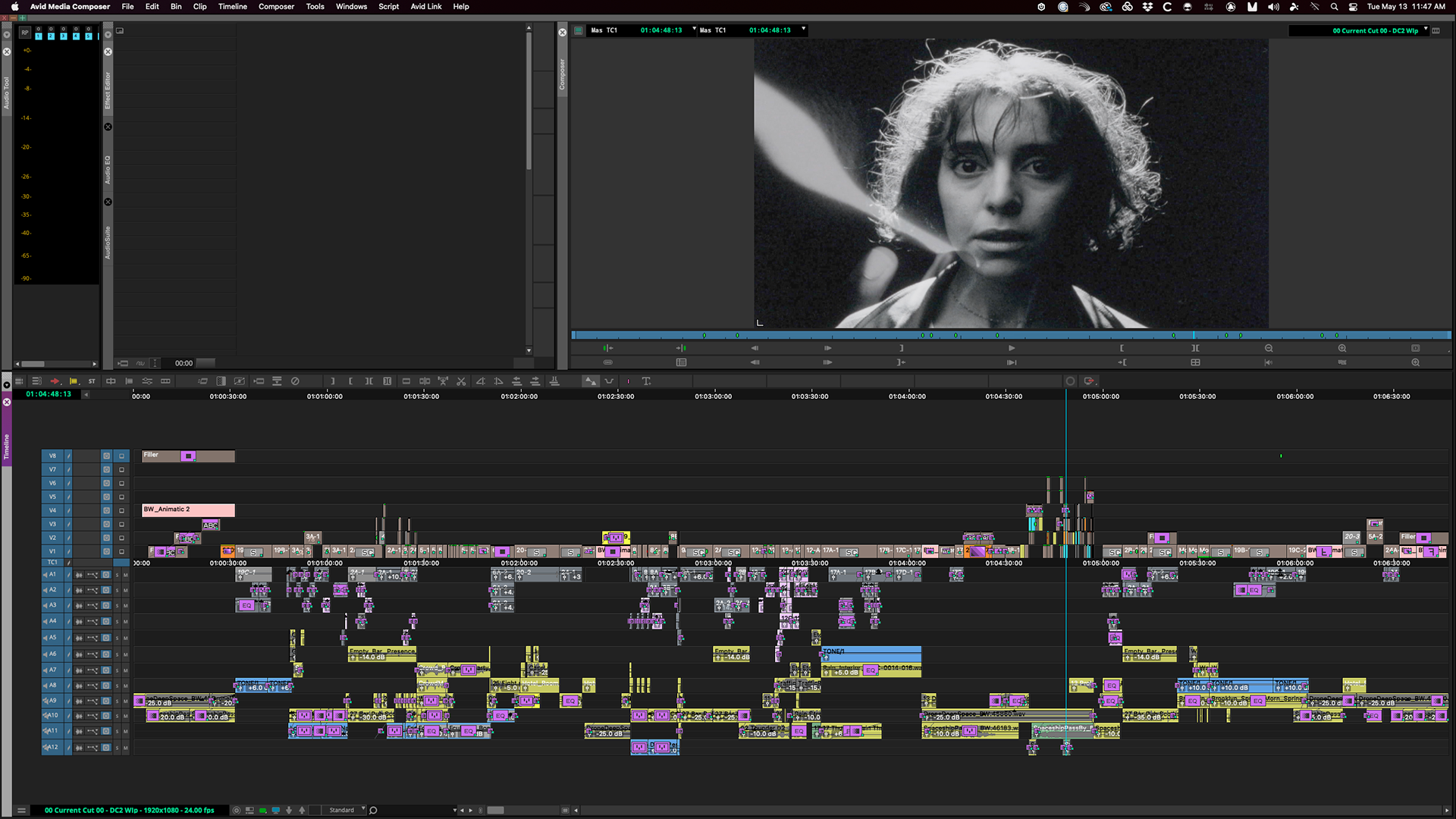
Task: Click the Quad Split grid icon under monitor
Action: (x=1195, y=362)
